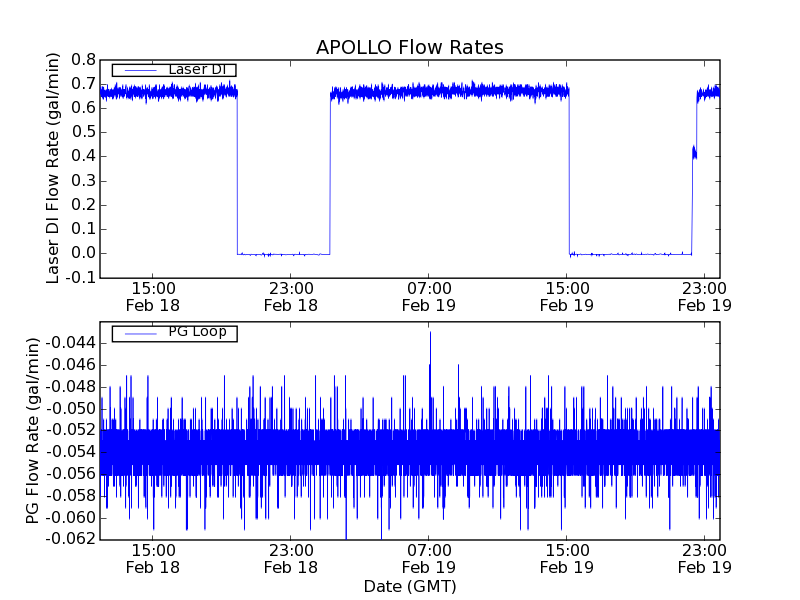Click the 0.5 tick on Laser DI axis
Viewport: 800px width, 600px height.
84,132
